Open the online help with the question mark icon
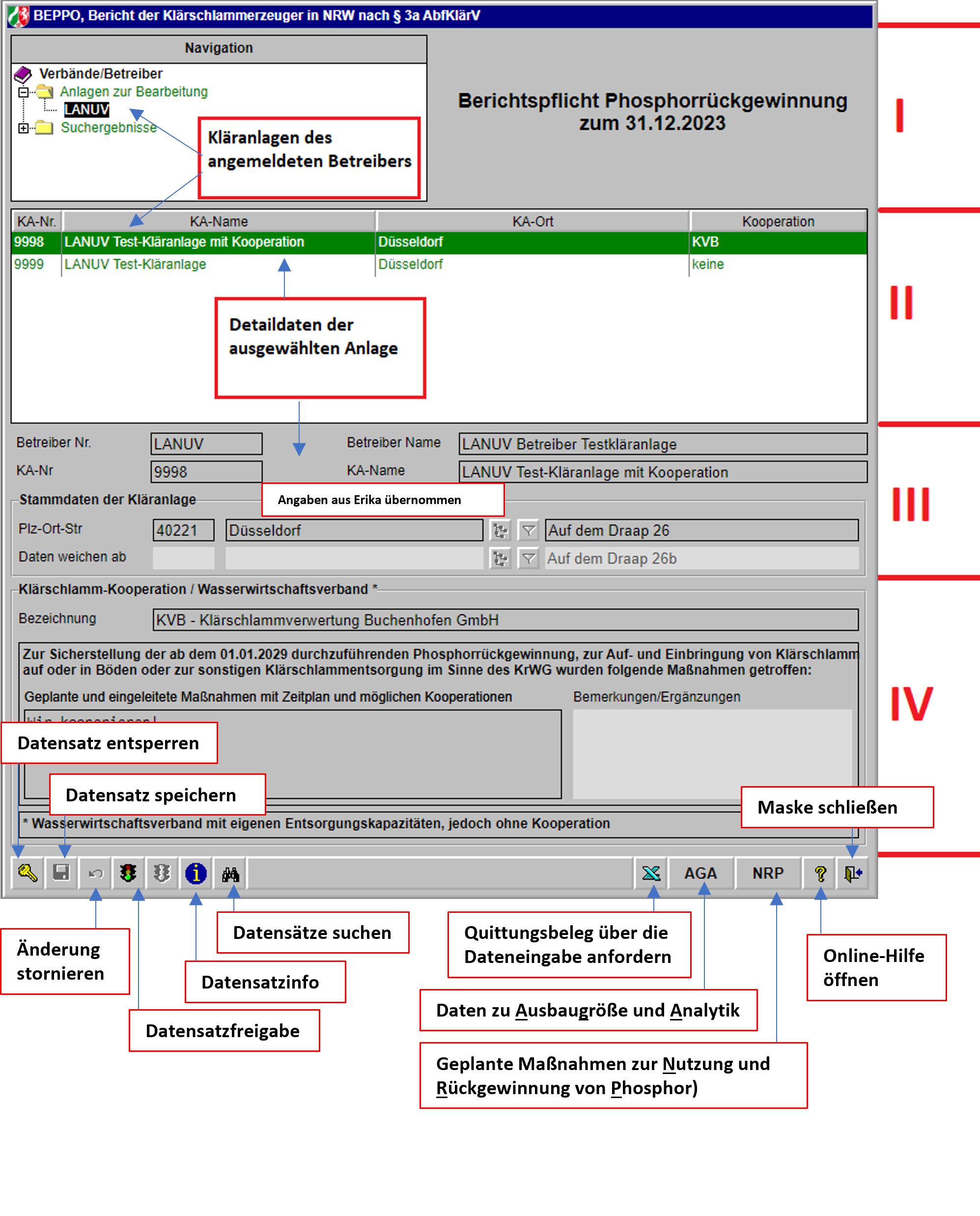The width and height of the screenshot is (980, 1216). (x=820, y=874)
